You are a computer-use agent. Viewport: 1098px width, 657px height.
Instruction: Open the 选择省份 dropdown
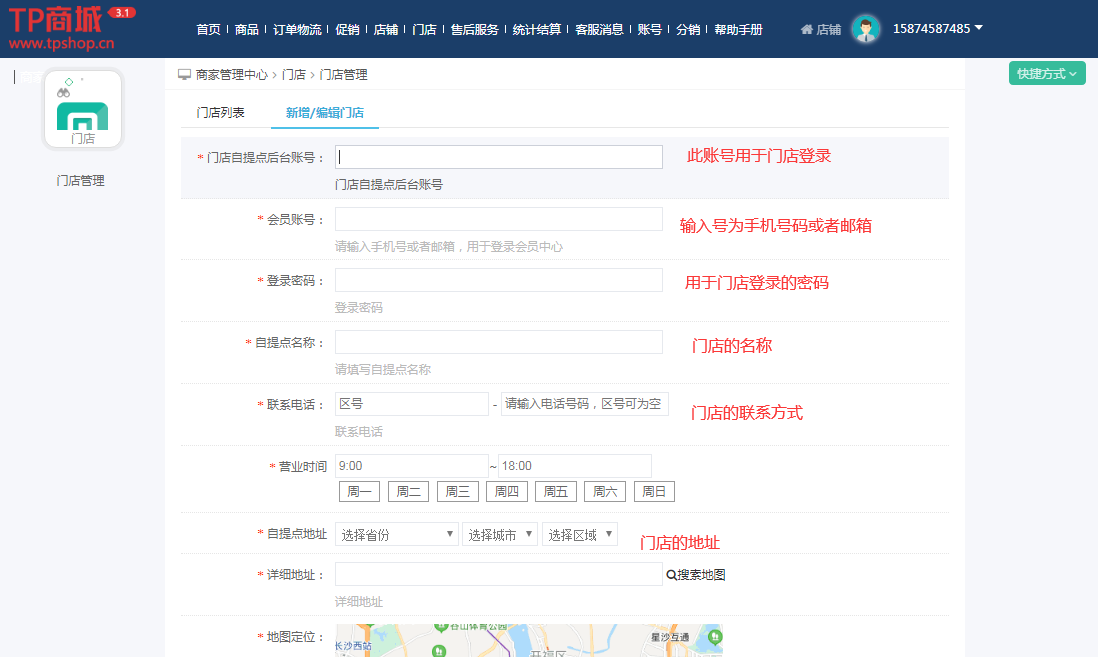pyautogui.click(x=396, y=535)
